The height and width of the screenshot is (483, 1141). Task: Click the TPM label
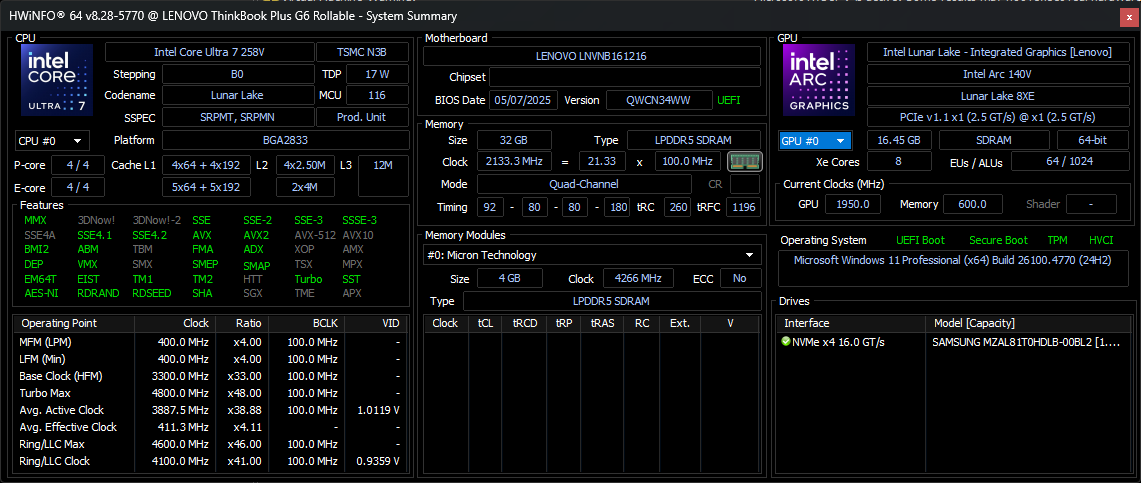coord(1057,240)
